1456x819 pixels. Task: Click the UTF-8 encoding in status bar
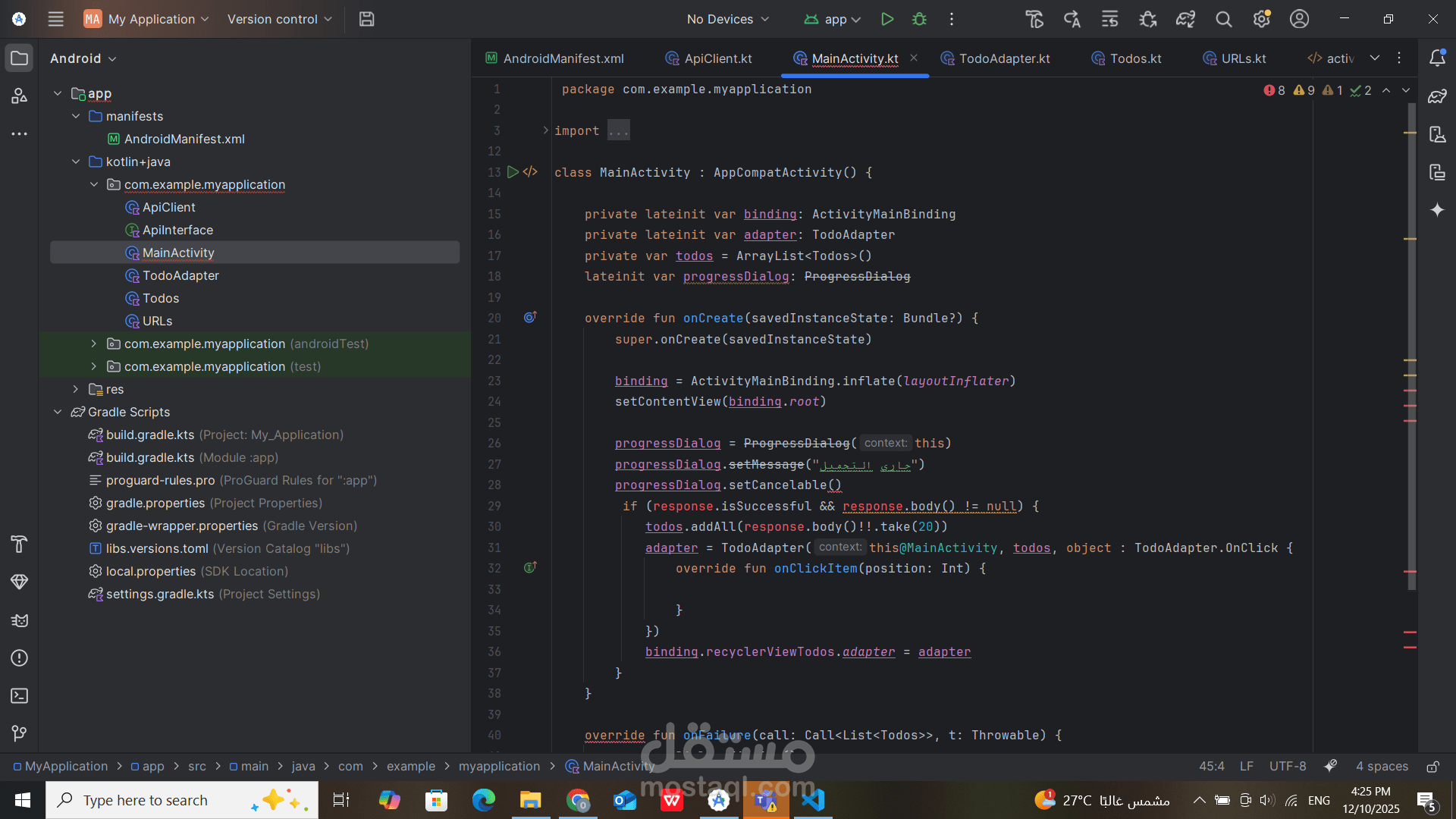pyautogui.click(x=1287, y=767)
